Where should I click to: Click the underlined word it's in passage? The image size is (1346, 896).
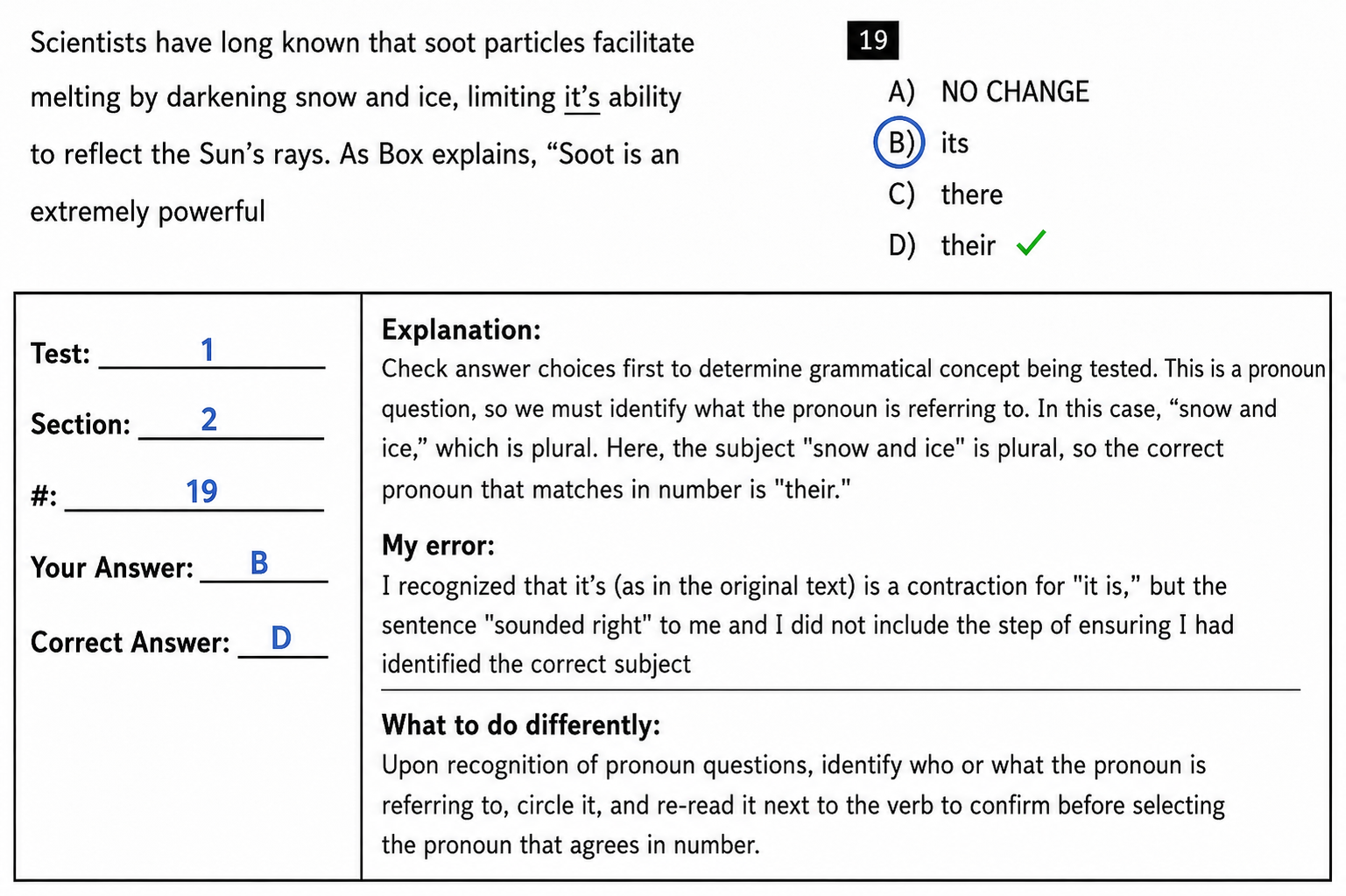(x=582, y=97)
